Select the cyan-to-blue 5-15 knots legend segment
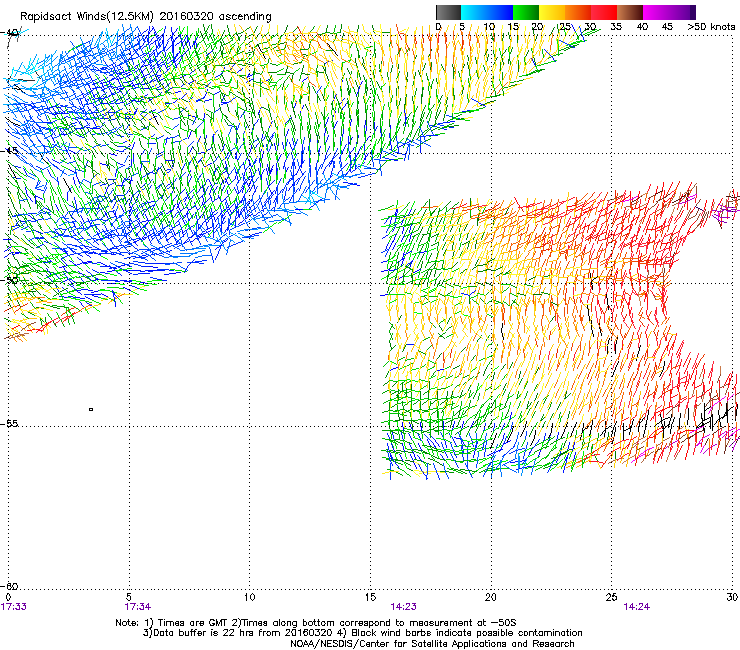The height and width of the screenshot is (650, 740). pos(487,12)
